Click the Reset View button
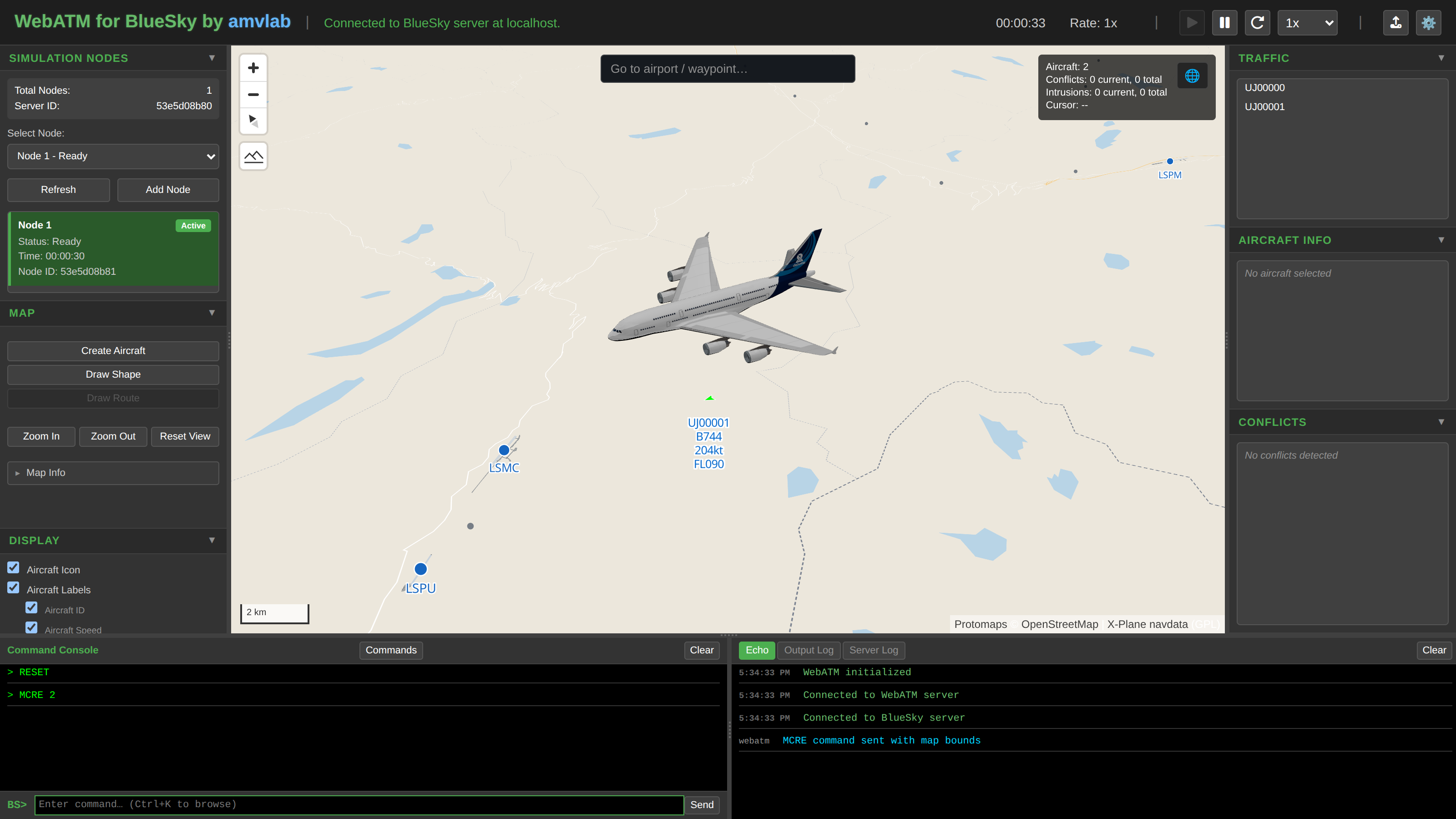The width and height of the screenshot is (1456, 819). coord(185,436)
